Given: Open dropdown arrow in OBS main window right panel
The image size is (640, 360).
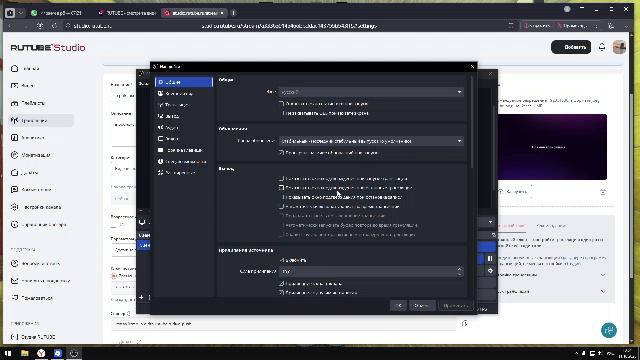Looking at the screenshot, I should pyautogui.click(x=490, y=222).
